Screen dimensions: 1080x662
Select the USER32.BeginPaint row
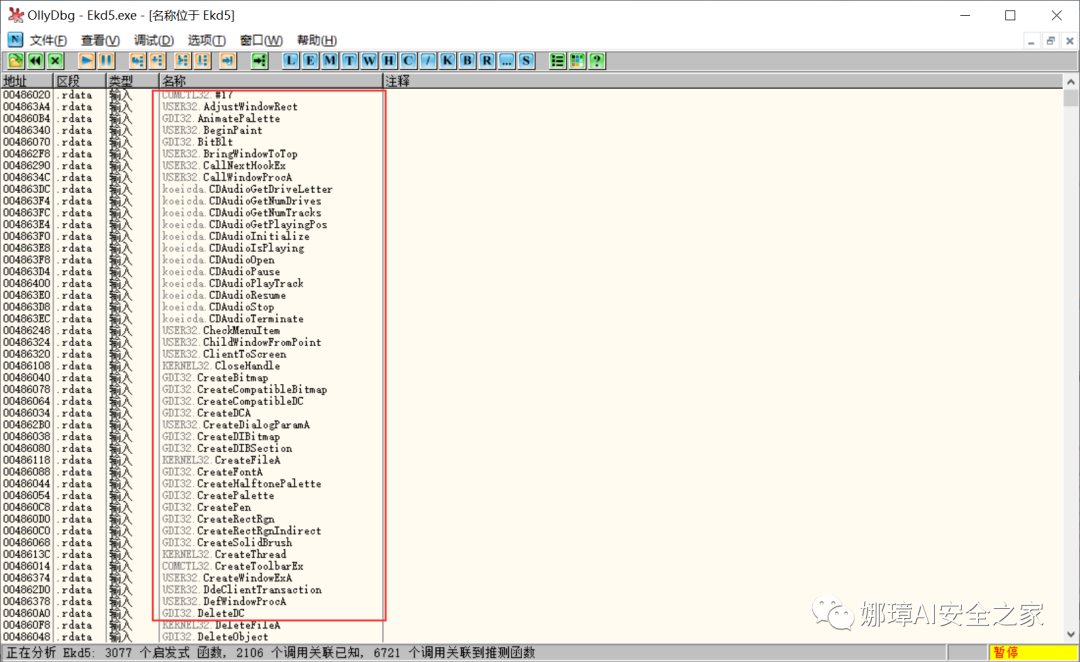(532, 130)
